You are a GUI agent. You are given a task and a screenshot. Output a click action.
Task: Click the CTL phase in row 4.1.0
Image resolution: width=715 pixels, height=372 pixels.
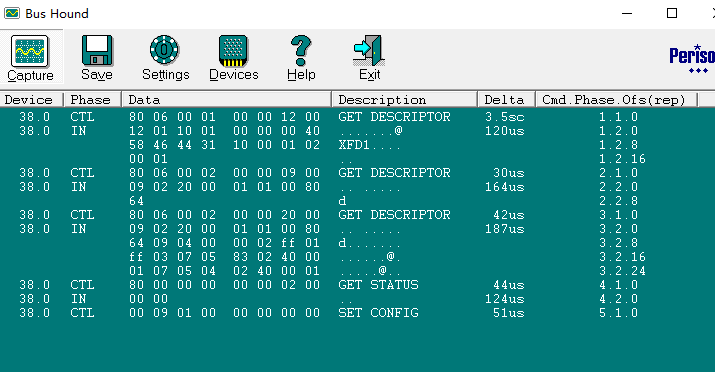(82, 285)
